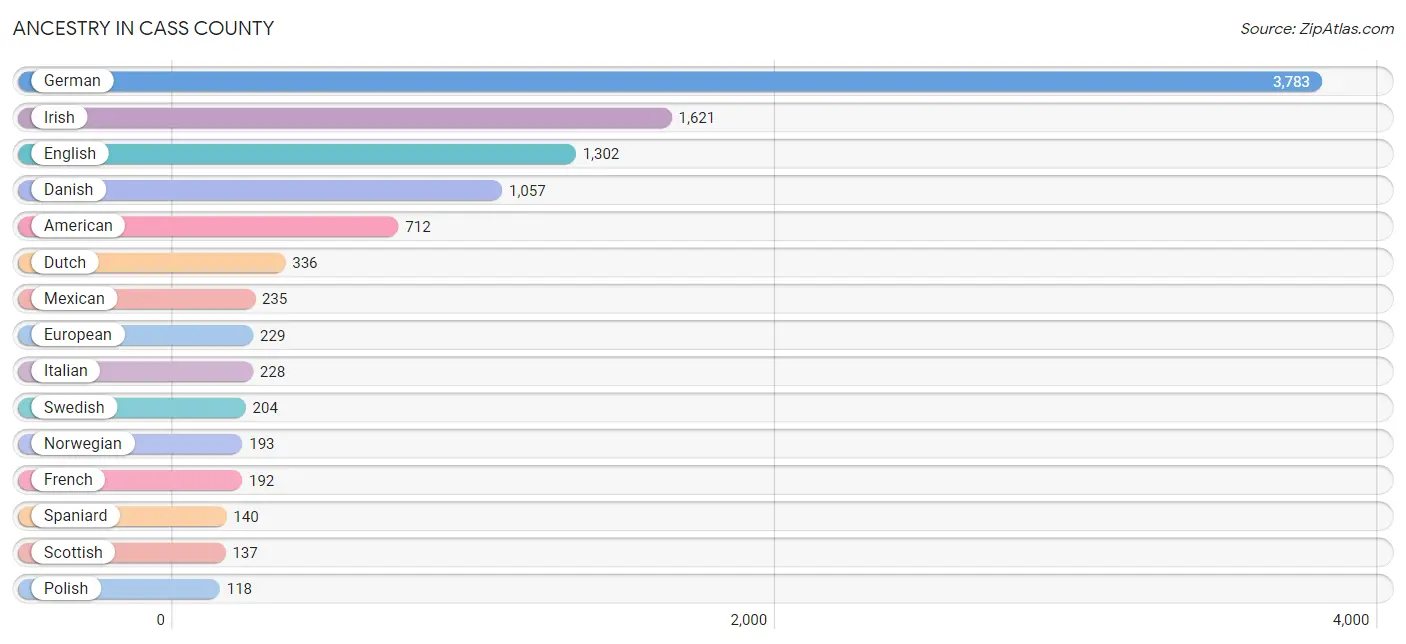Click the European ancestry label
Viewport: 1406px width, 644px height.
click(78, 335)
